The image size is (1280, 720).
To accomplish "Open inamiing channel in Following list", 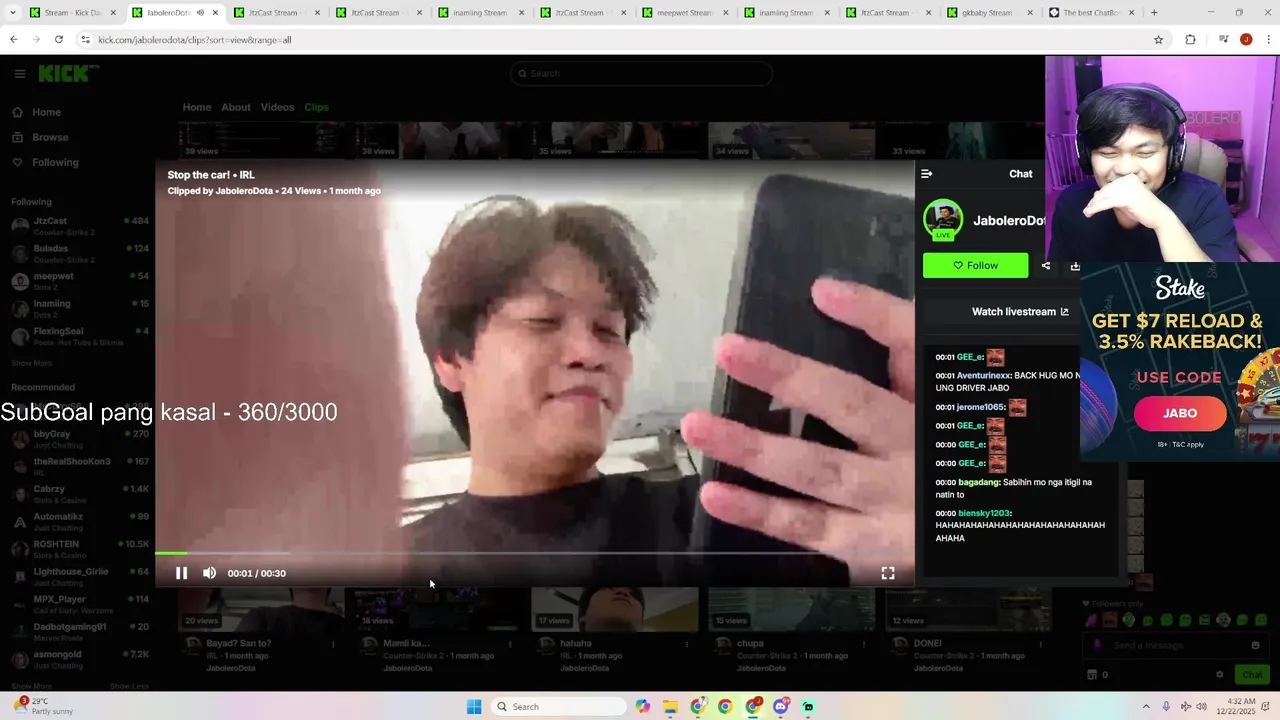I will tap(79, 308).
